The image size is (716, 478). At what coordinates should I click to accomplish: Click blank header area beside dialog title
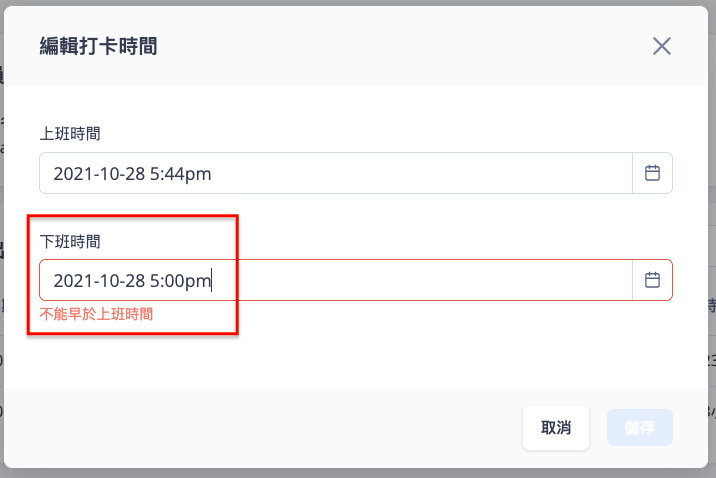point(402,46)
